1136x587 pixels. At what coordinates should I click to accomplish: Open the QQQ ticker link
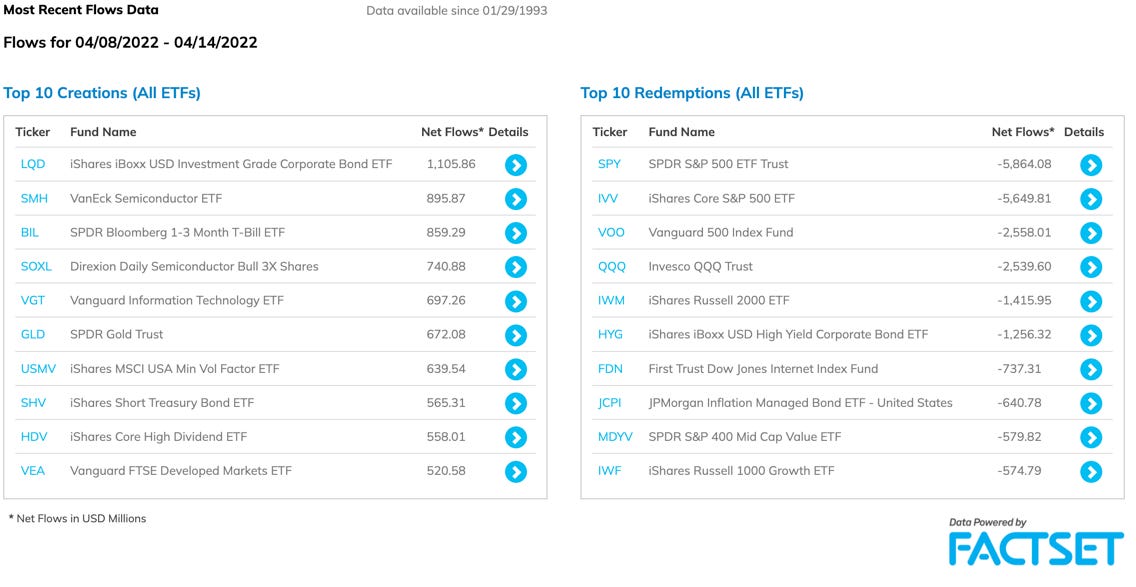click(611, 266)
